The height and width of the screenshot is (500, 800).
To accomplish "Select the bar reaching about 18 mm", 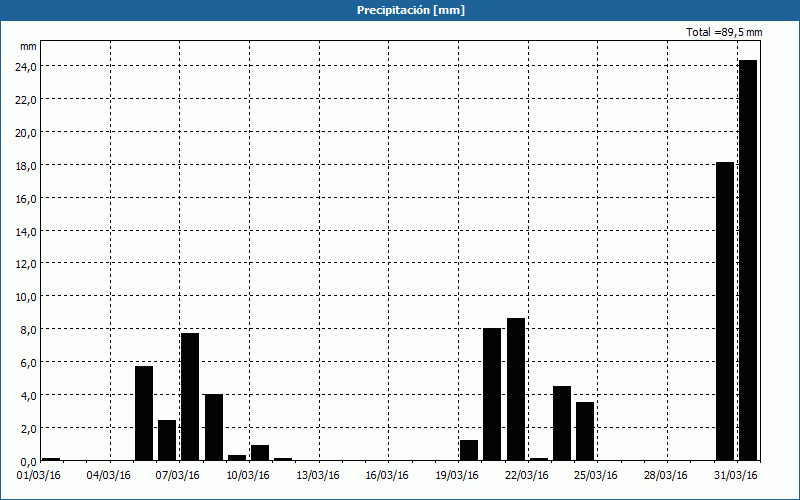I will [725, 311].
